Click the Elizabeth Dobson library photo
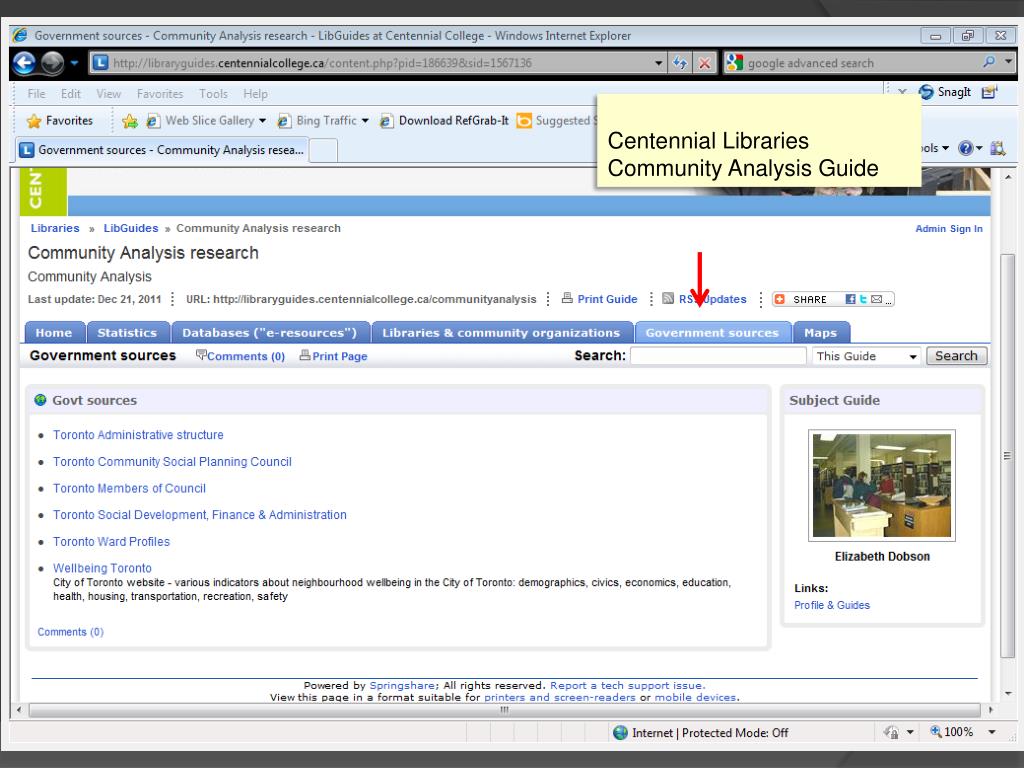The image size is (1024, 768). [882, 485]
